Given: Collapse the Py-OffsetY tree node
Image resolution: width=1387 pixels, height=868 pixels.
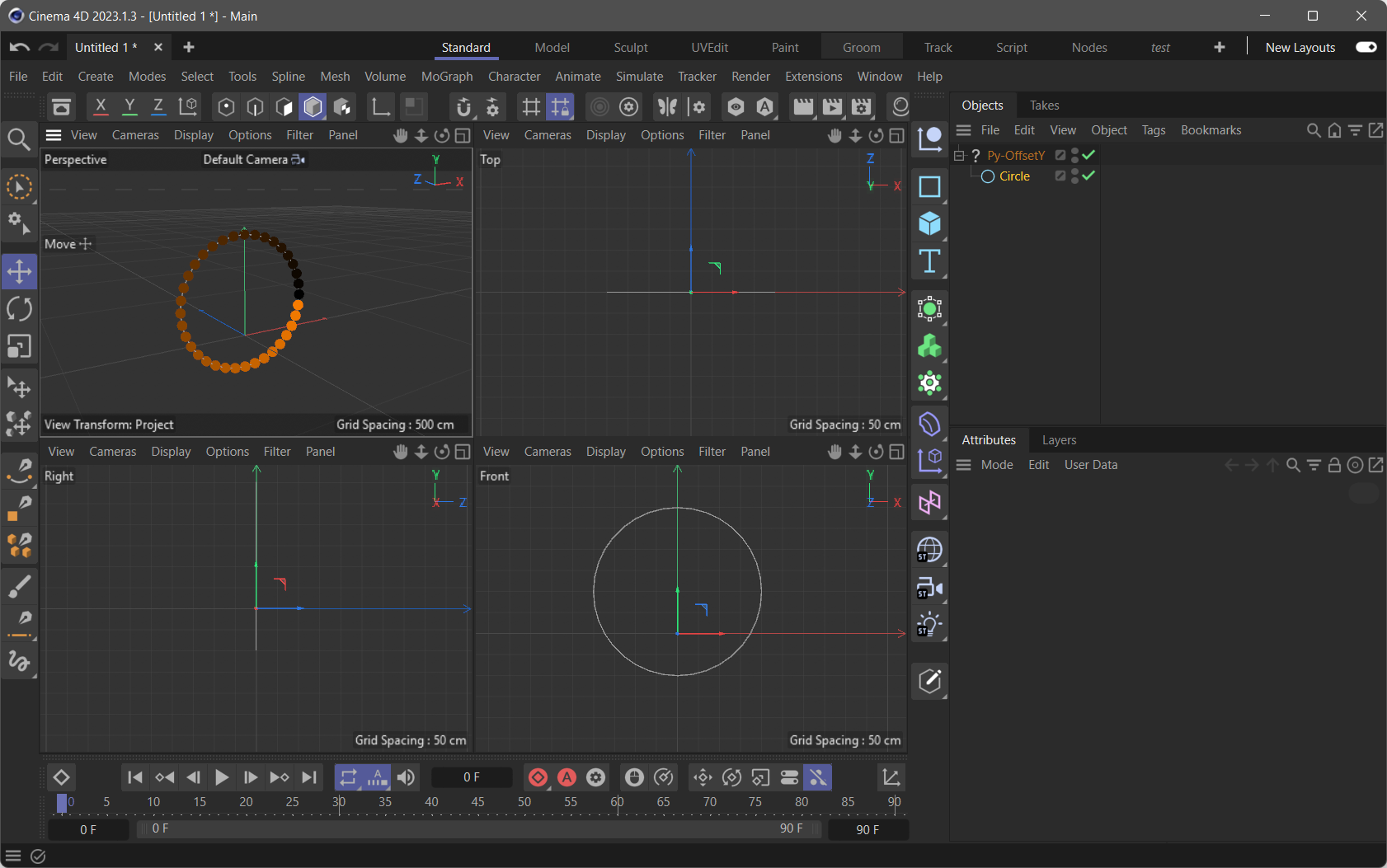Looking at the screenshot, I should click(x=959, y=155).
